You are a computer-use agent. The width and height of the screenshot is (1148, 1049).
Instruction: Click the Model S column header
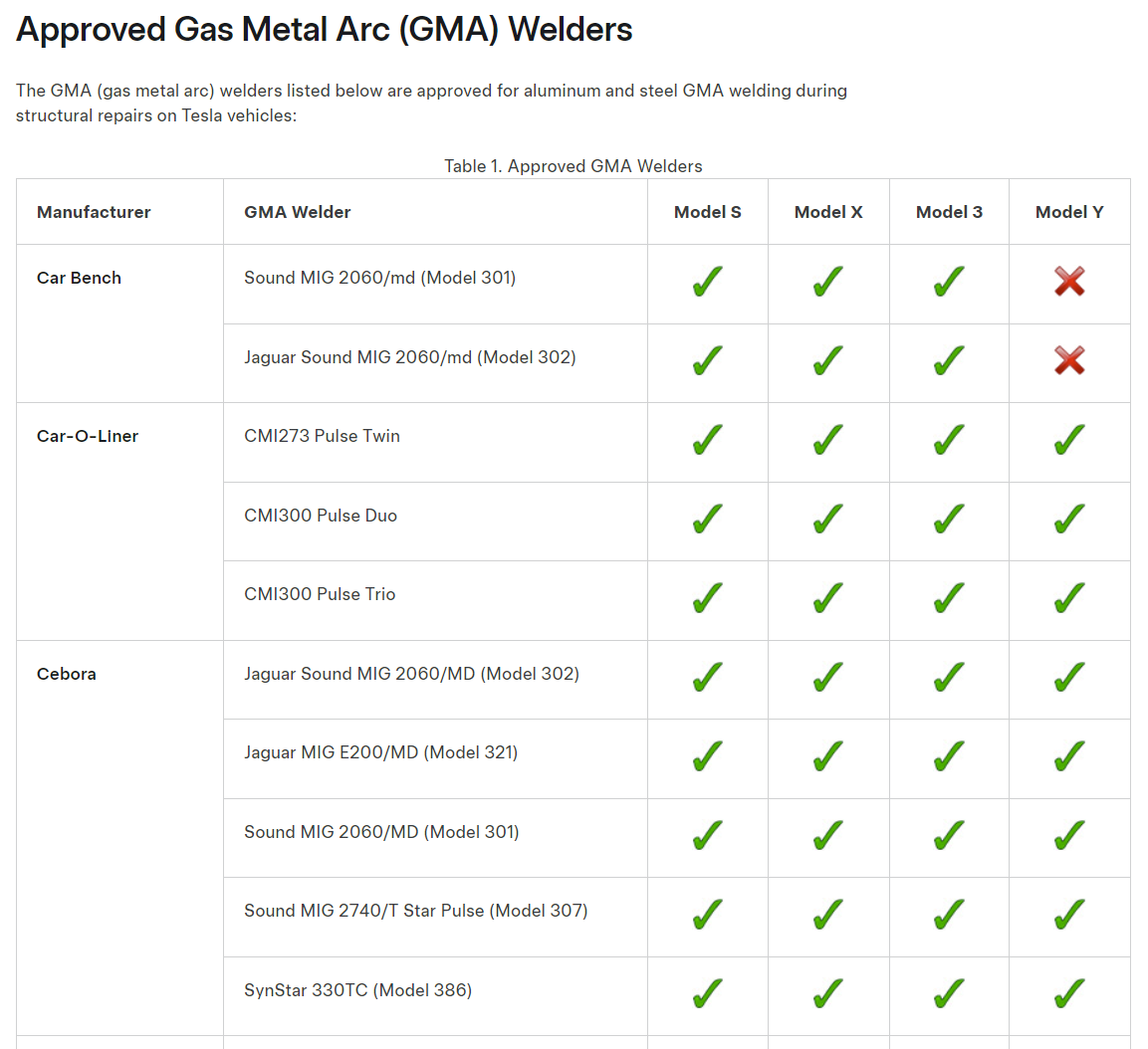coord(707,212)
